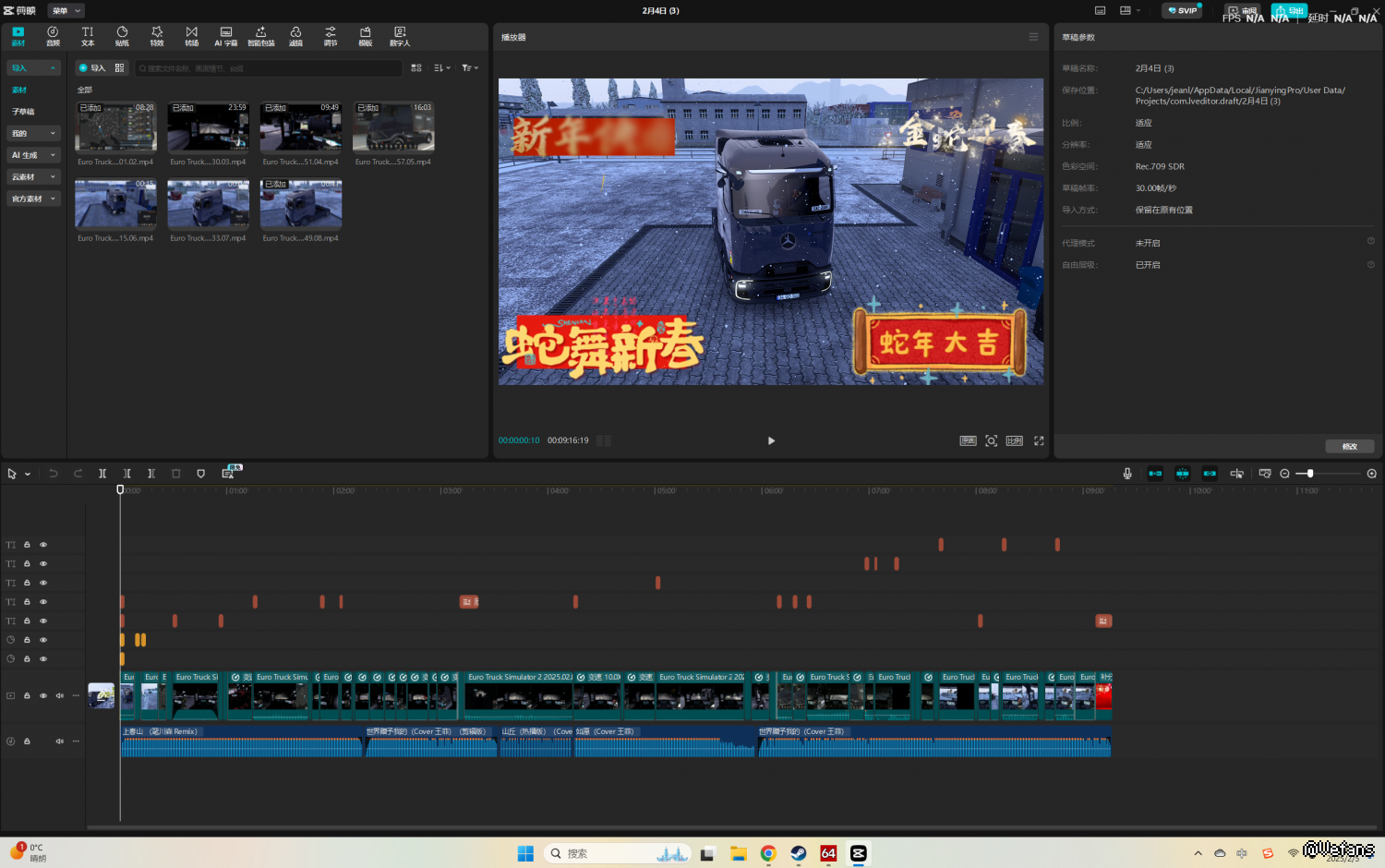Click the marker shield icon in timeline toolbar
The width and height of the screenshot is (1385, 868).
[201, 474]
